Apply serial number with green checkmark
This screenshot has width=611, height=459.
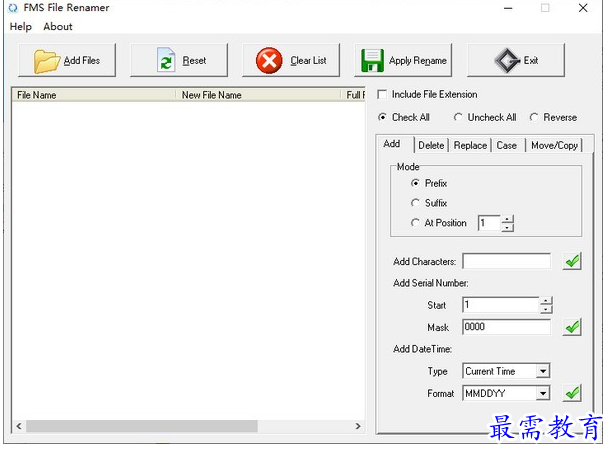572,327
